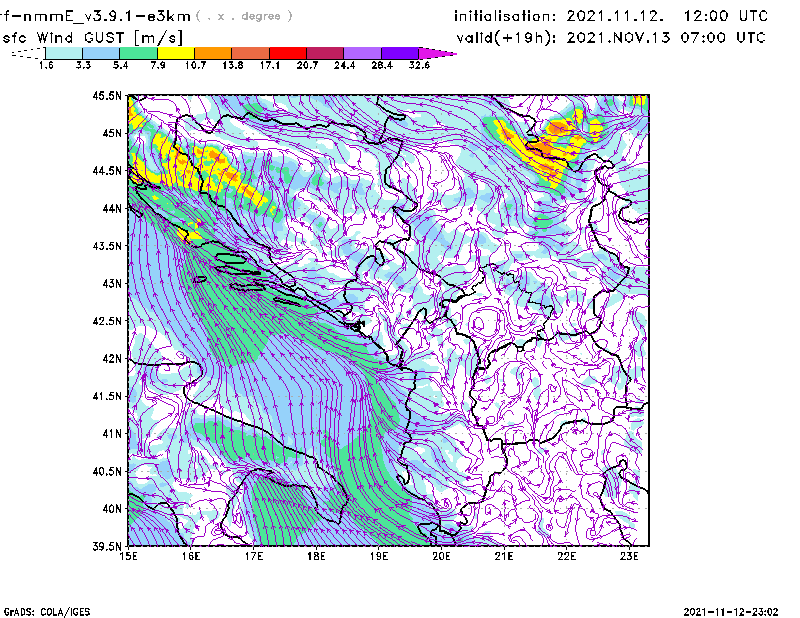
Task: Click the 41N latitude label
Action: click(112, 434)
